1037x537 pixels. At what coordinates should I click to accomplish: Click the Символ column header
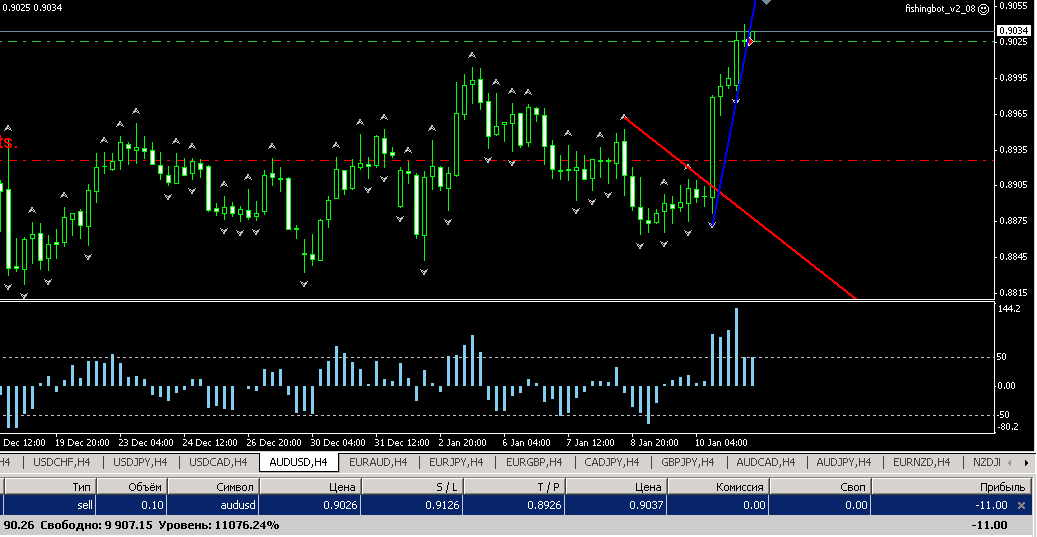[x=214, y=487]
